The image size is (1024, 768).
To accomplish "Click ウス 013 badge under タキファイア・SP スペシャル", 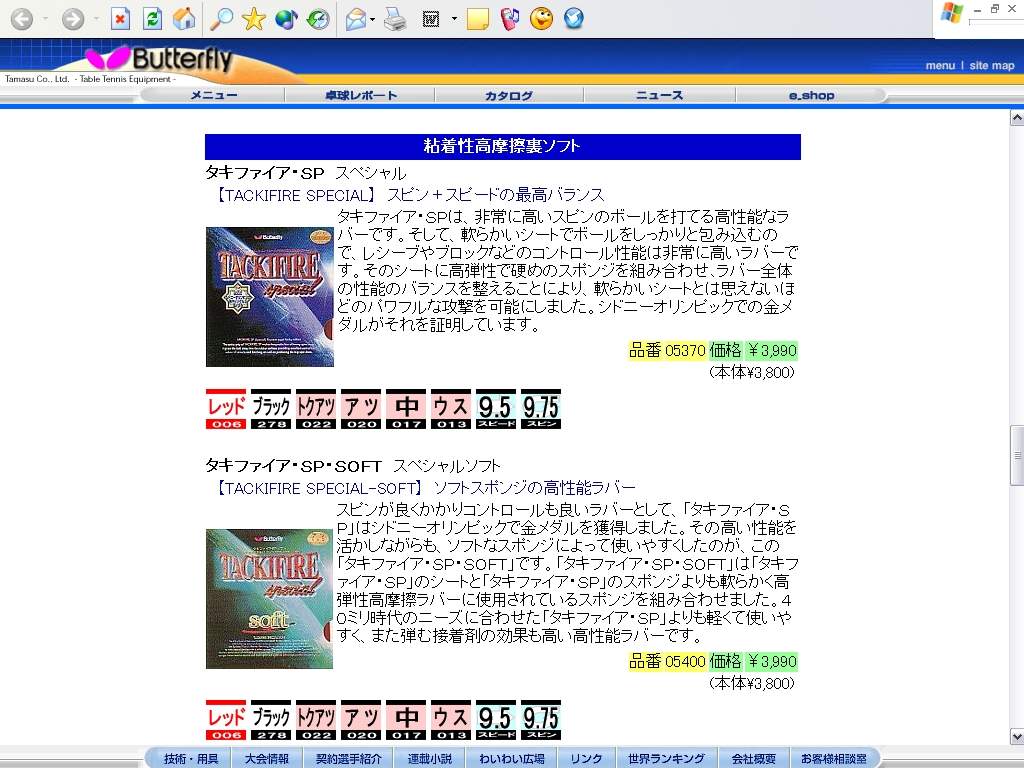I will (451, 409).
